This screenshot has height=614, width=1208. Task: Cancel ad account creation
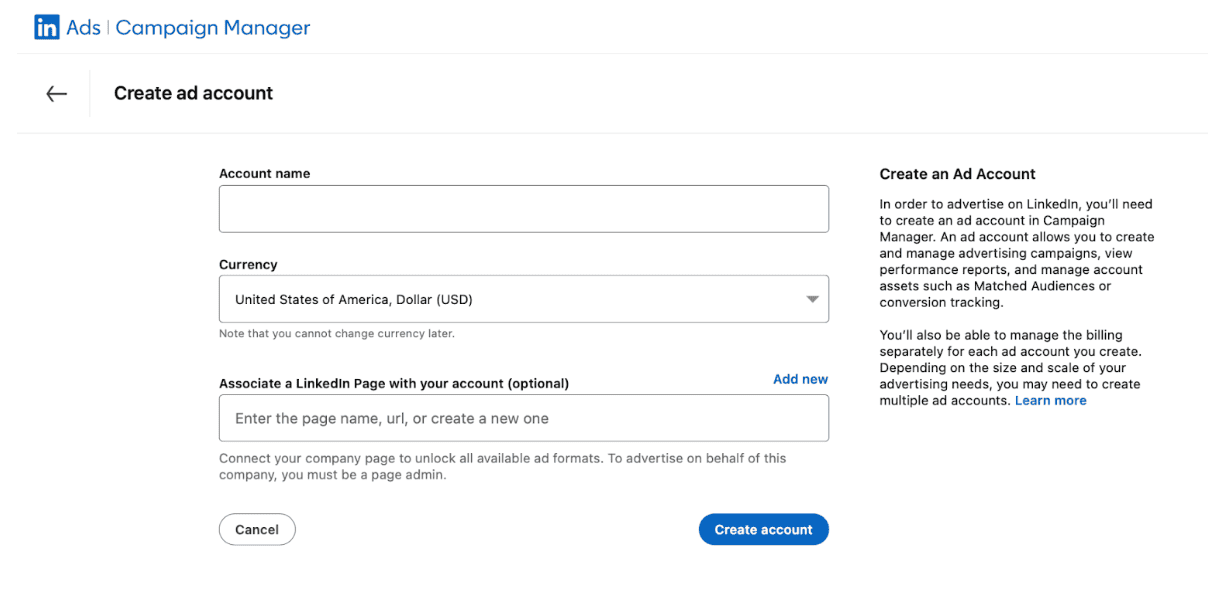tap(257, 529)
